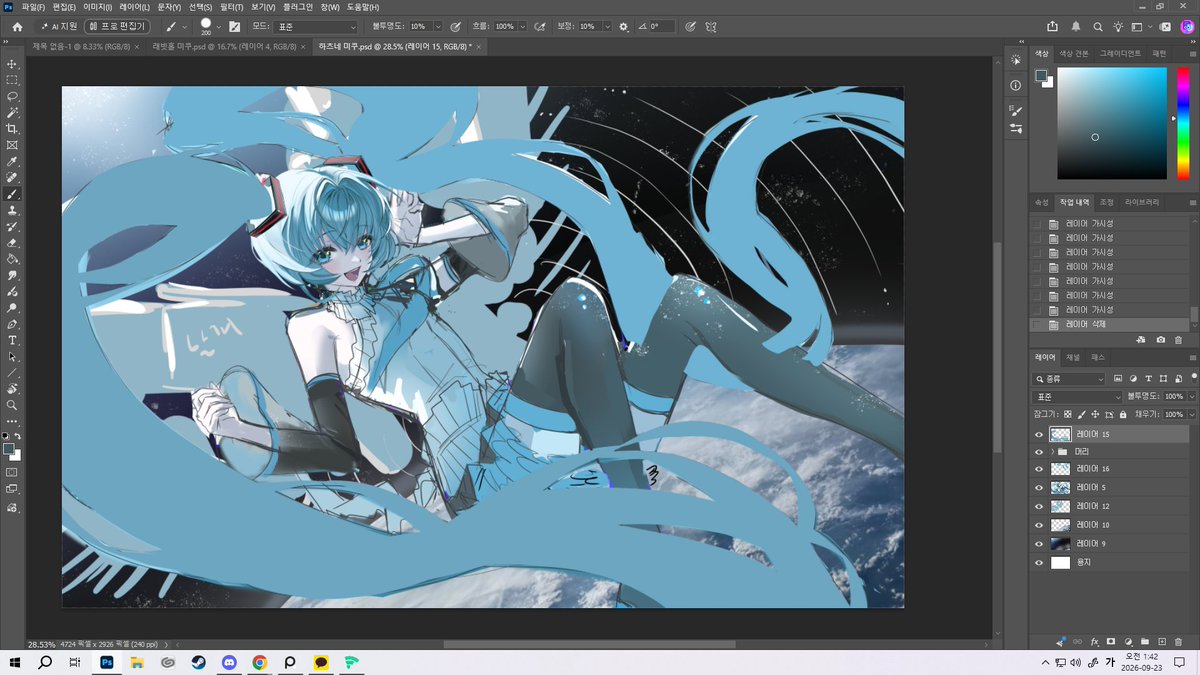
Task: Open the brush settings panel icon
Action: click(x=234, y=26)
